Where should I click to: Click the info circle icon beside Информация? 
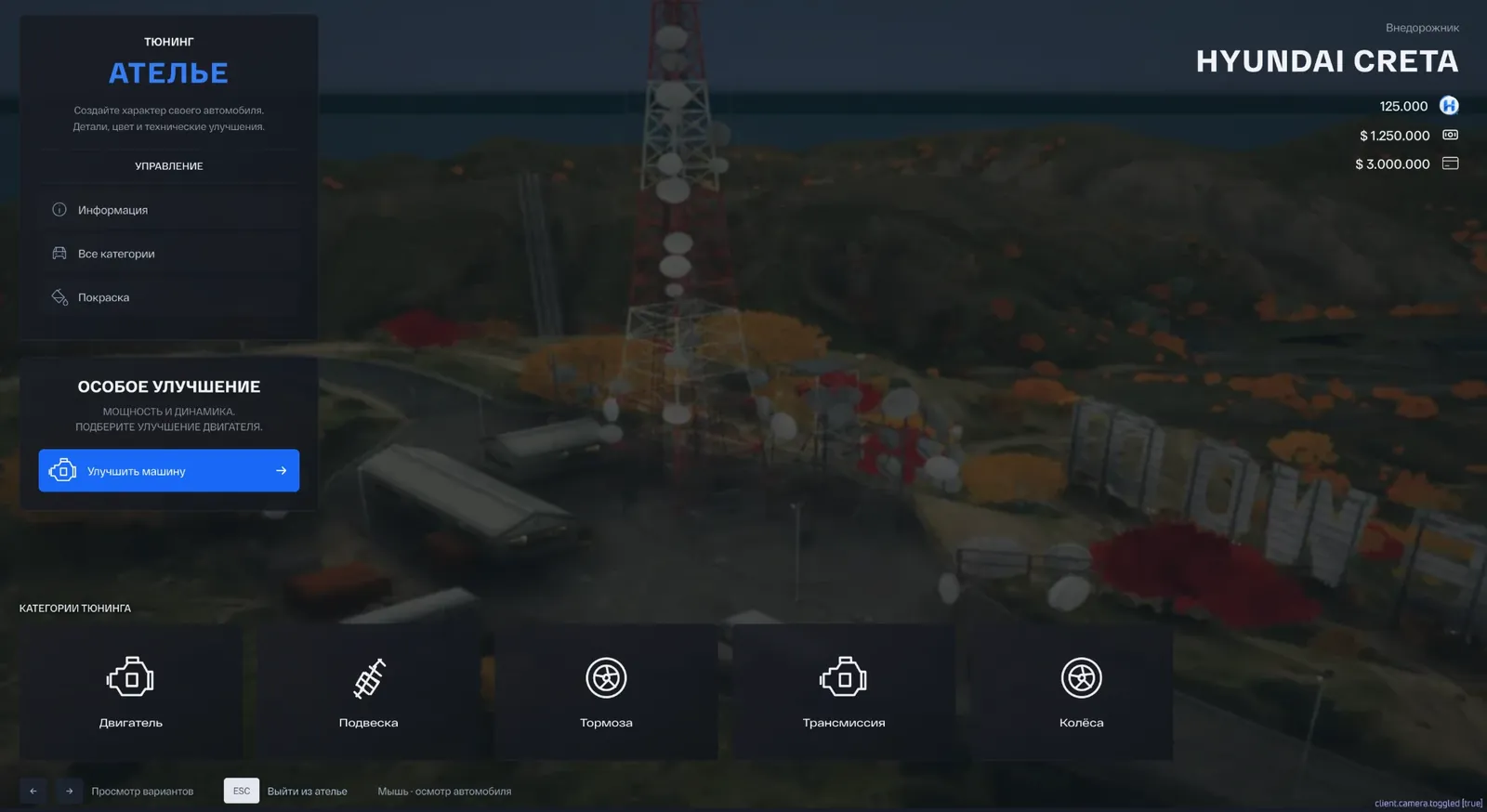[59, 210]
